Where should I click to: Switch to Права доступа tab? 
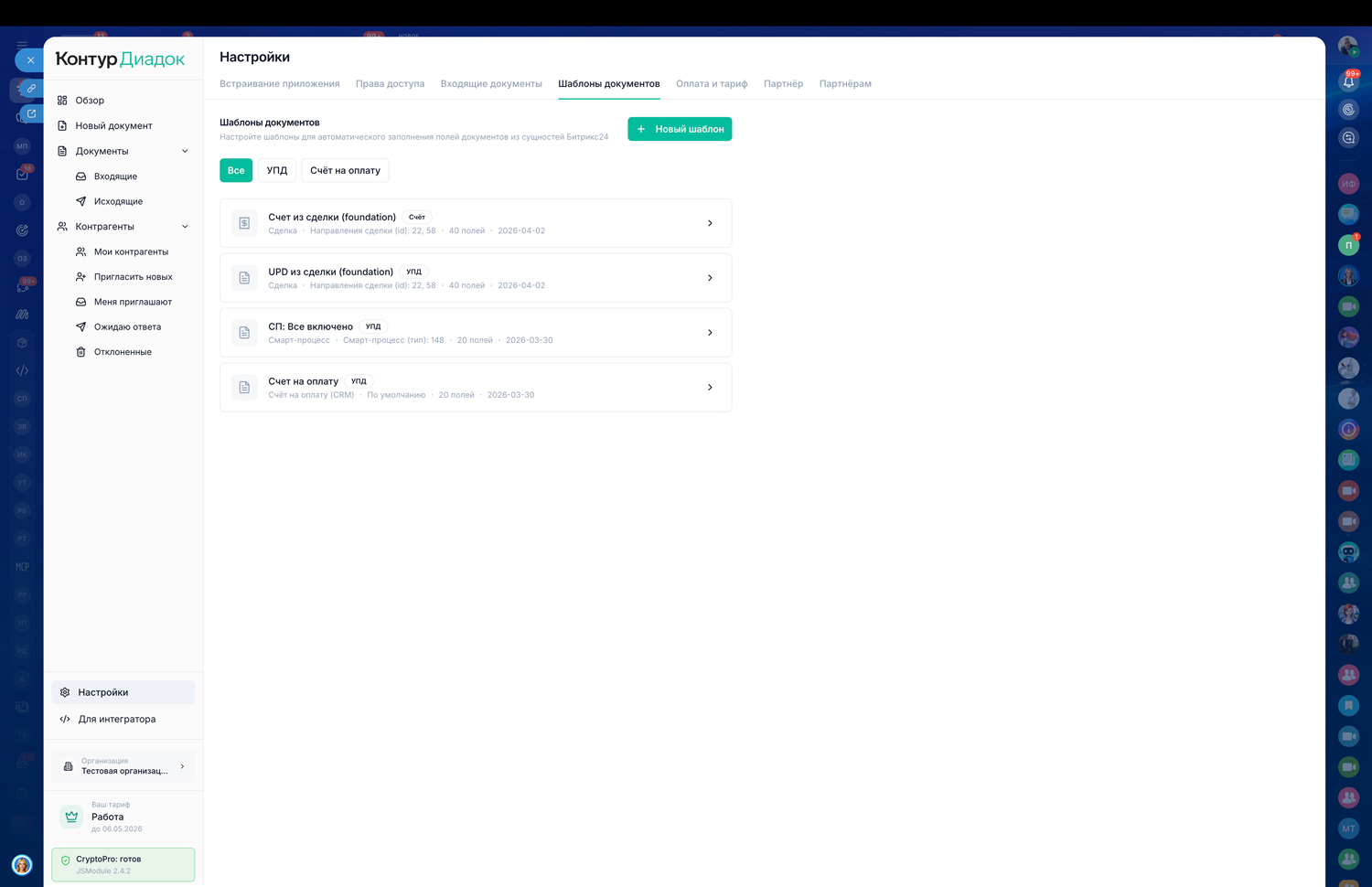391,84
